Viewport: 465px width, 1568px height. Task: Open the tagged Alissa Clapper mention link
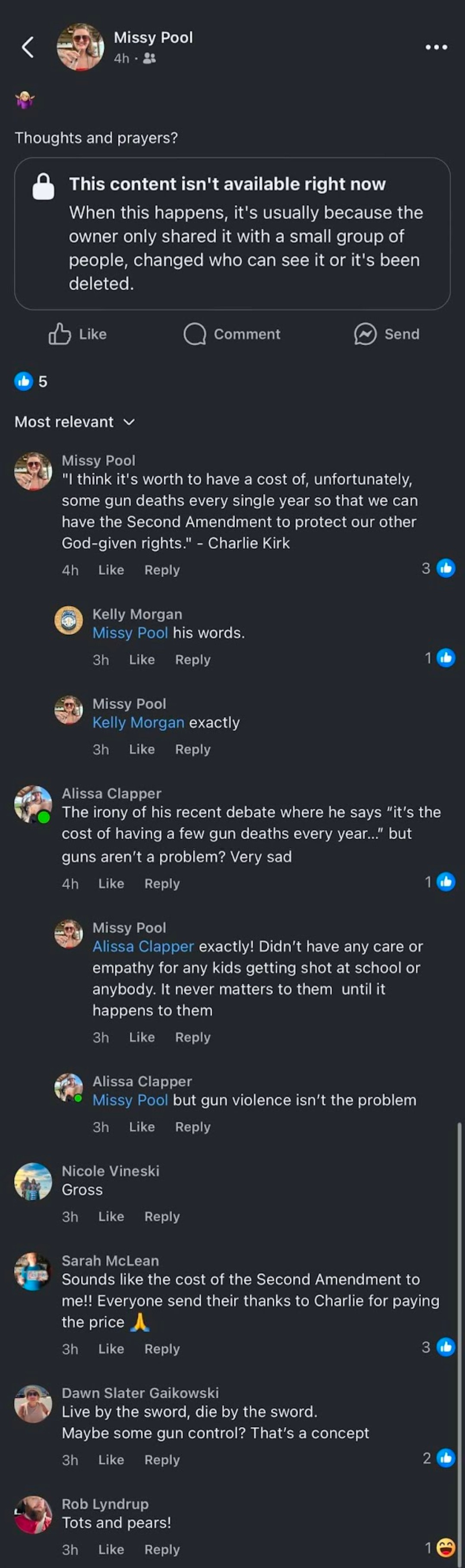(x=143, y=946)
